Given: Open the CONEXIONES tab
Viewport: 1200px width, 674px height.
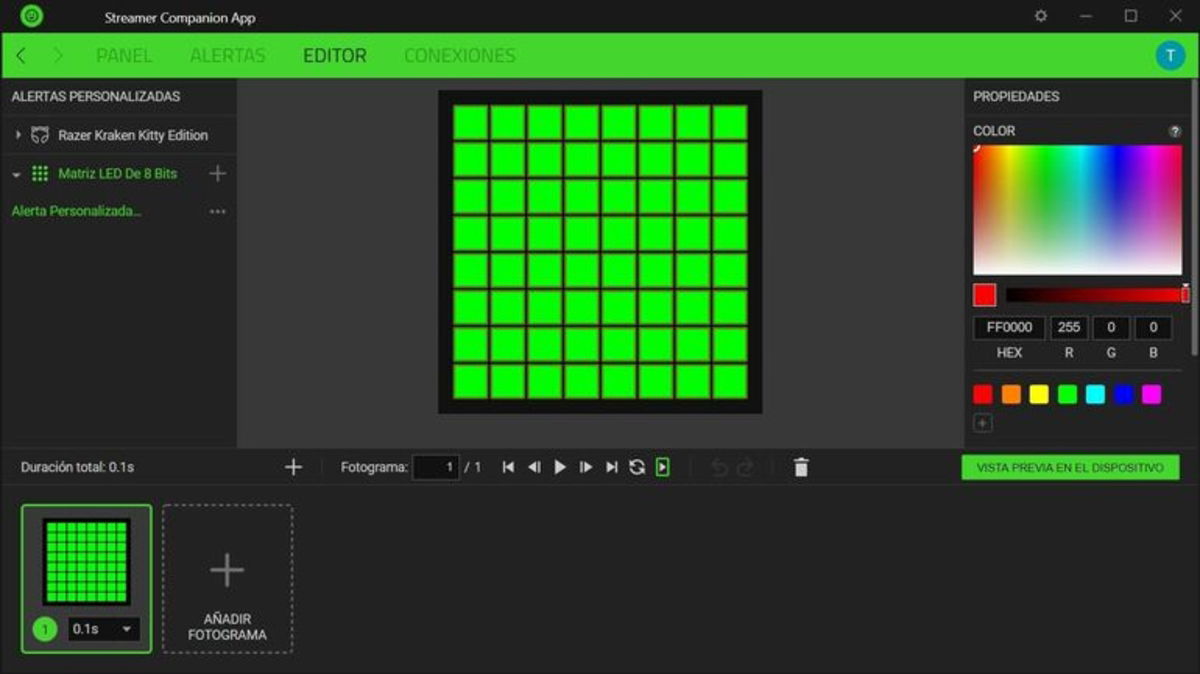Looking at the screenshot, I should pyautogui.click(x=459, y=55).
